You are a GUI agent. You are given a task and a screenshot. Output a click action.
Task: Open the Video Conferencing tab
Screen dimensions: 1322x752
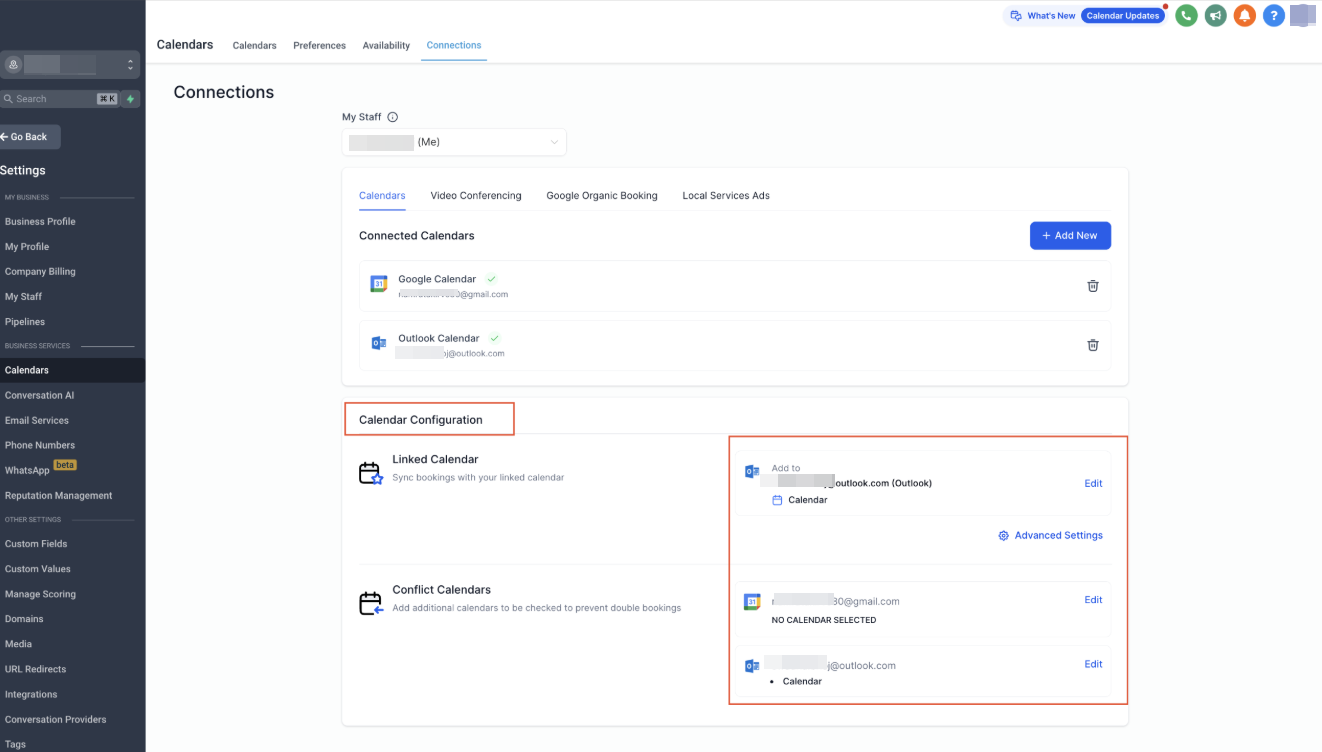(476, 196)
